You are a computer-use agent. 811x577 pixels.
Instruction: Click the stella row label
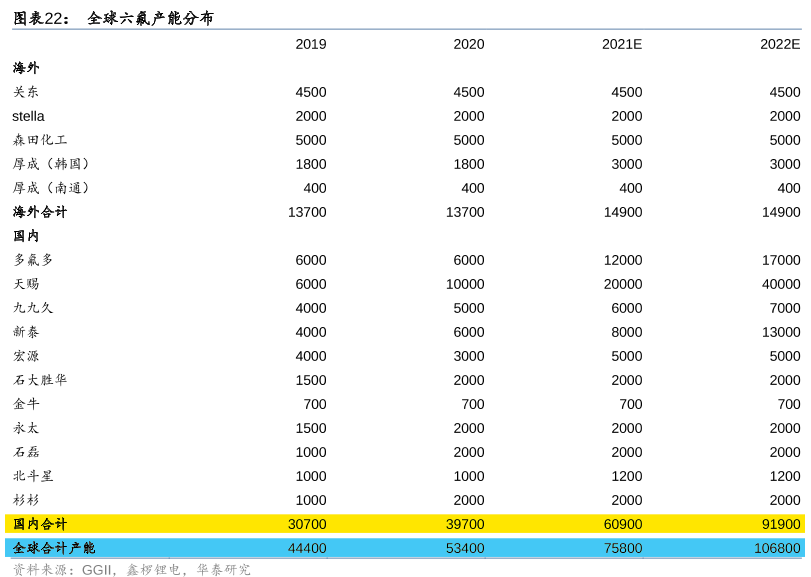[x=28, y=116]
